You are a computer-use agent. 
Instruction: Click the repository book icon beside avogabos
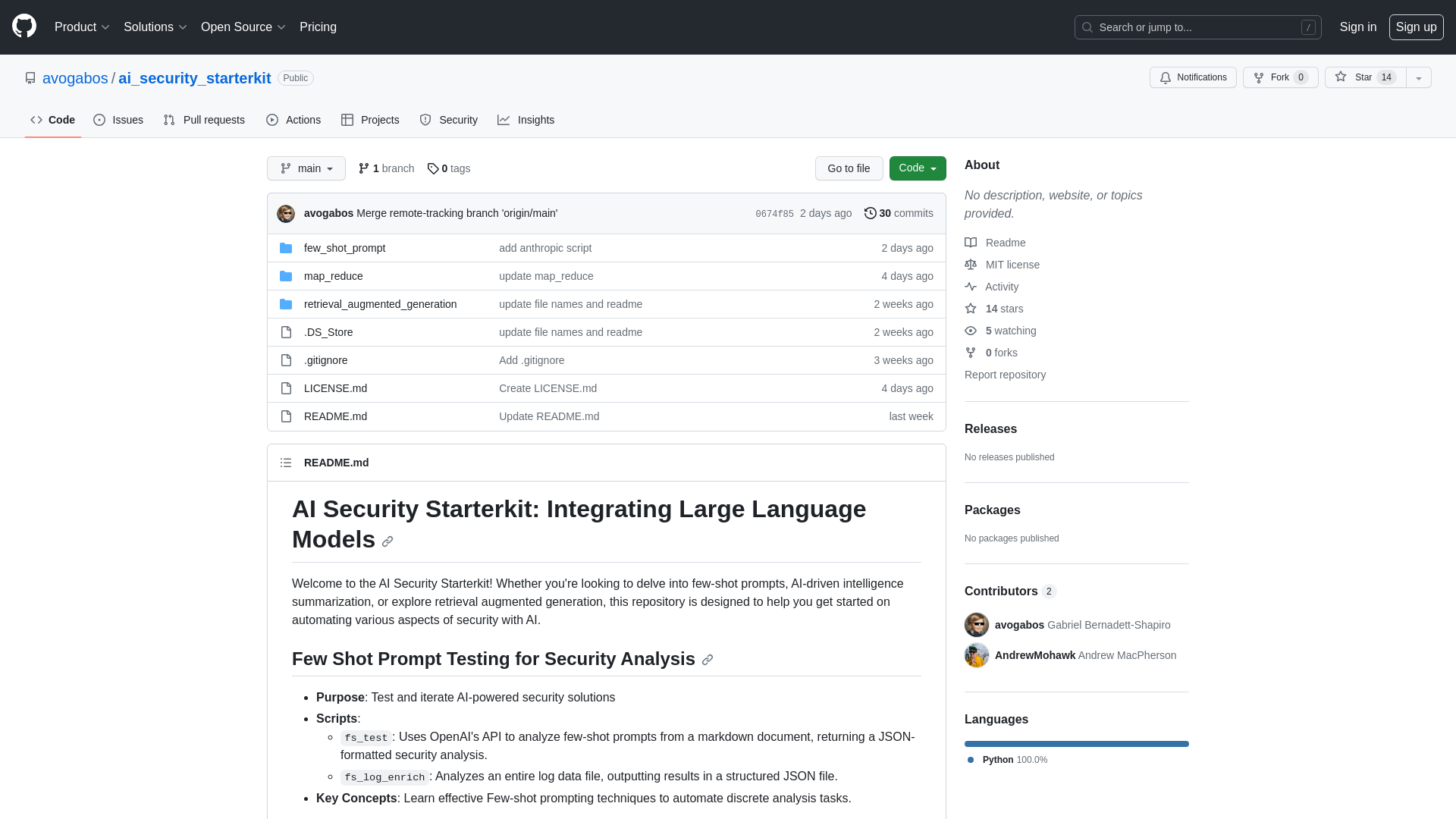[30, 78]
